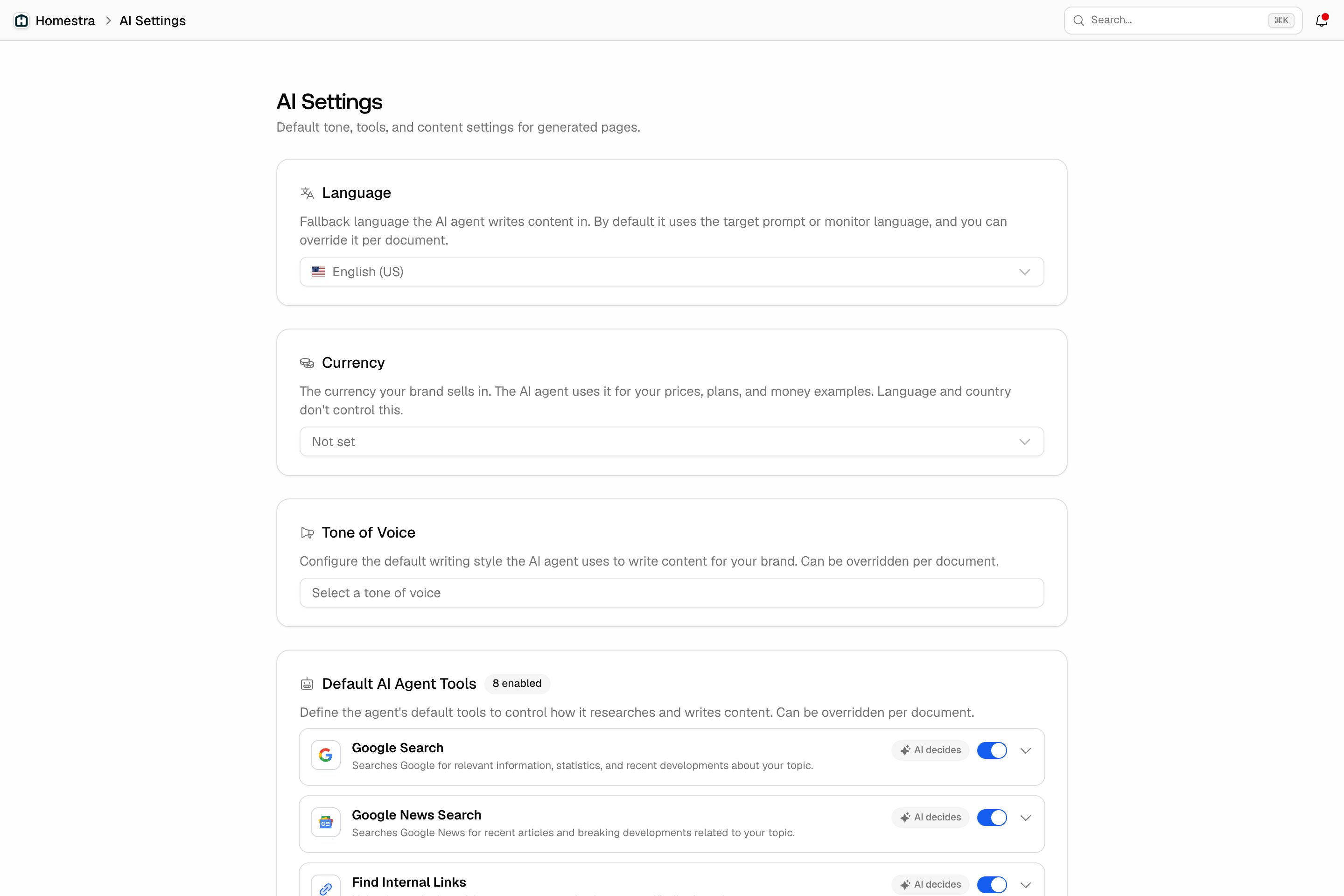Image resolution: width=1344 pixels, height=896 pixels.
Task: Click the Google Search logo icon
Action: (x=326, y=756)
